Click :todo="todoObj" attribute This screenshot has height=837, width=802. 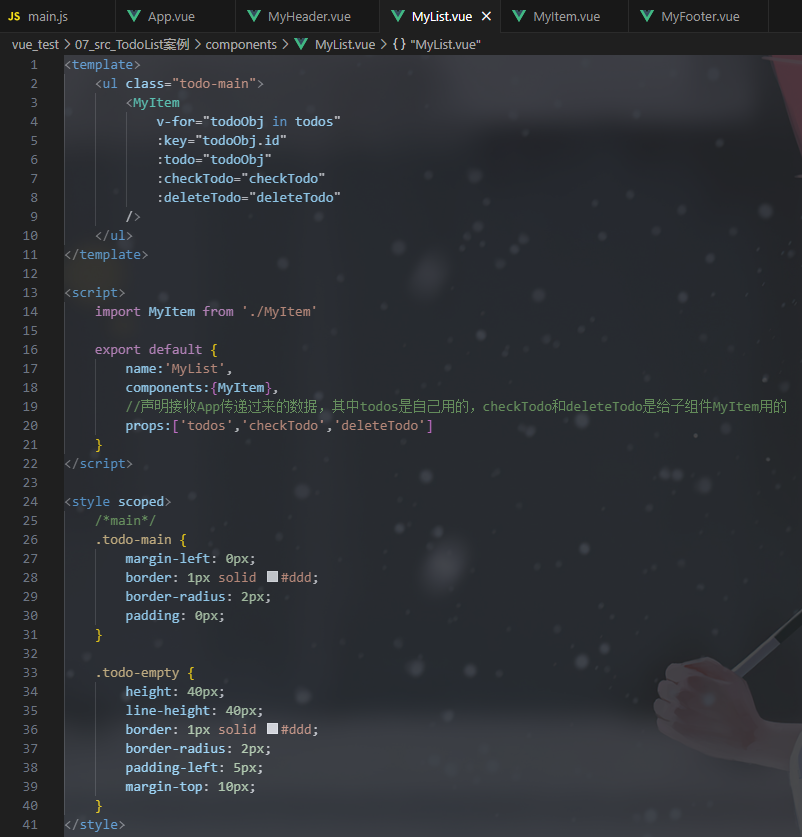click(214, 160)
